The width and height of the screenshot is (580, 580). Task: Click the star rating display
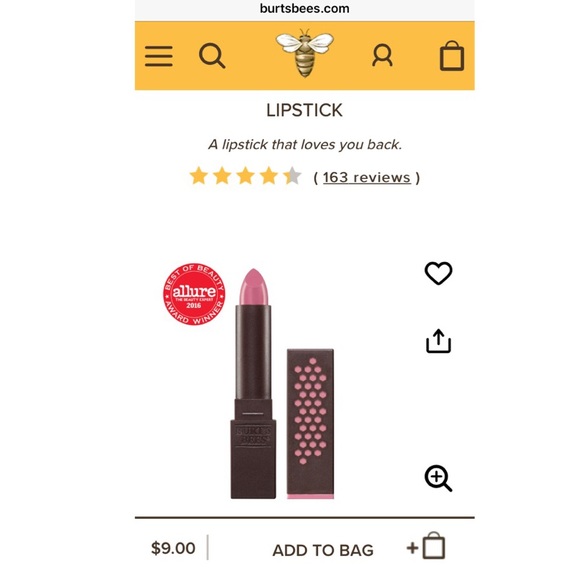pos(246,175)
